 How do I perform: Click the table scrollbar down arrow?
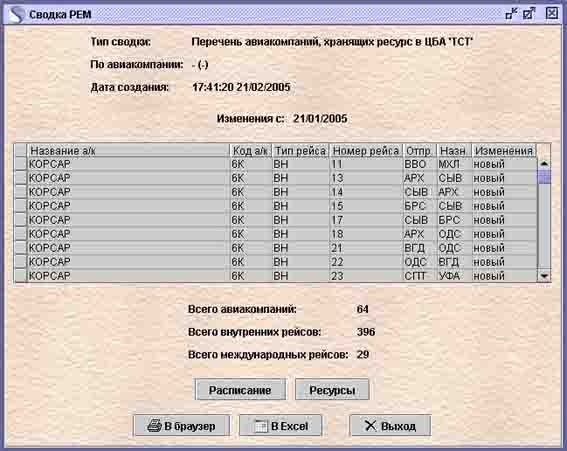tap(544, 276)
